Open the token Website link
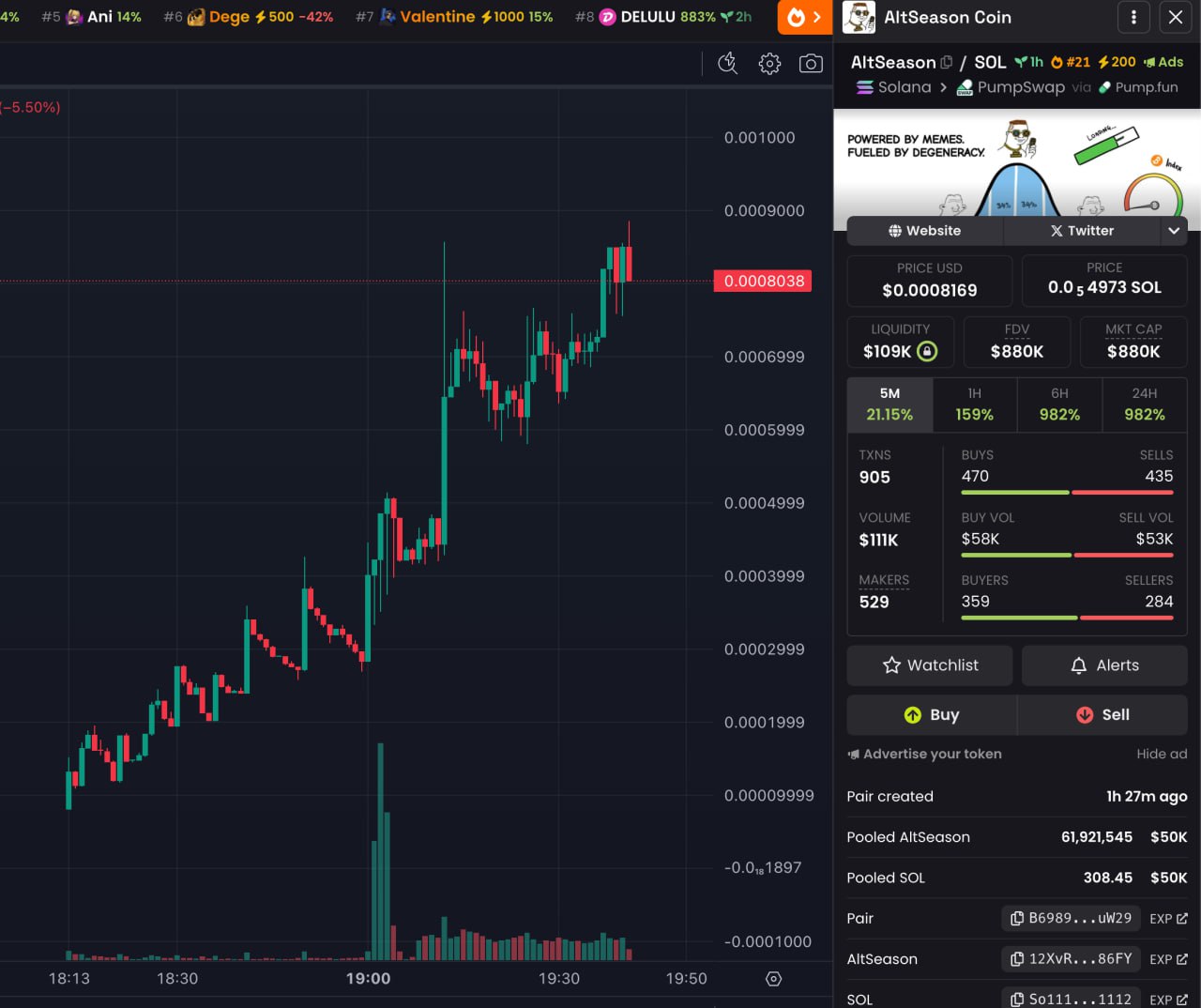1201x1008 pixels. click(x=924, y=231)
